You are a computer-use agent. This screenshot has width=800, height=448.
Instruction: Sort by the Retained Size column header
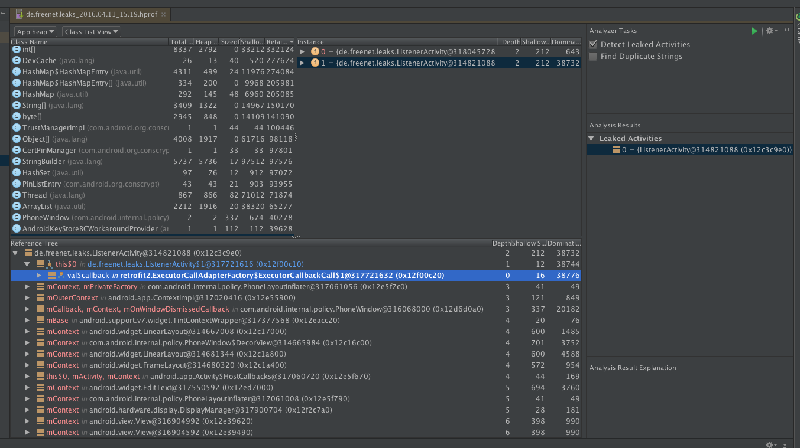(279, 42)
